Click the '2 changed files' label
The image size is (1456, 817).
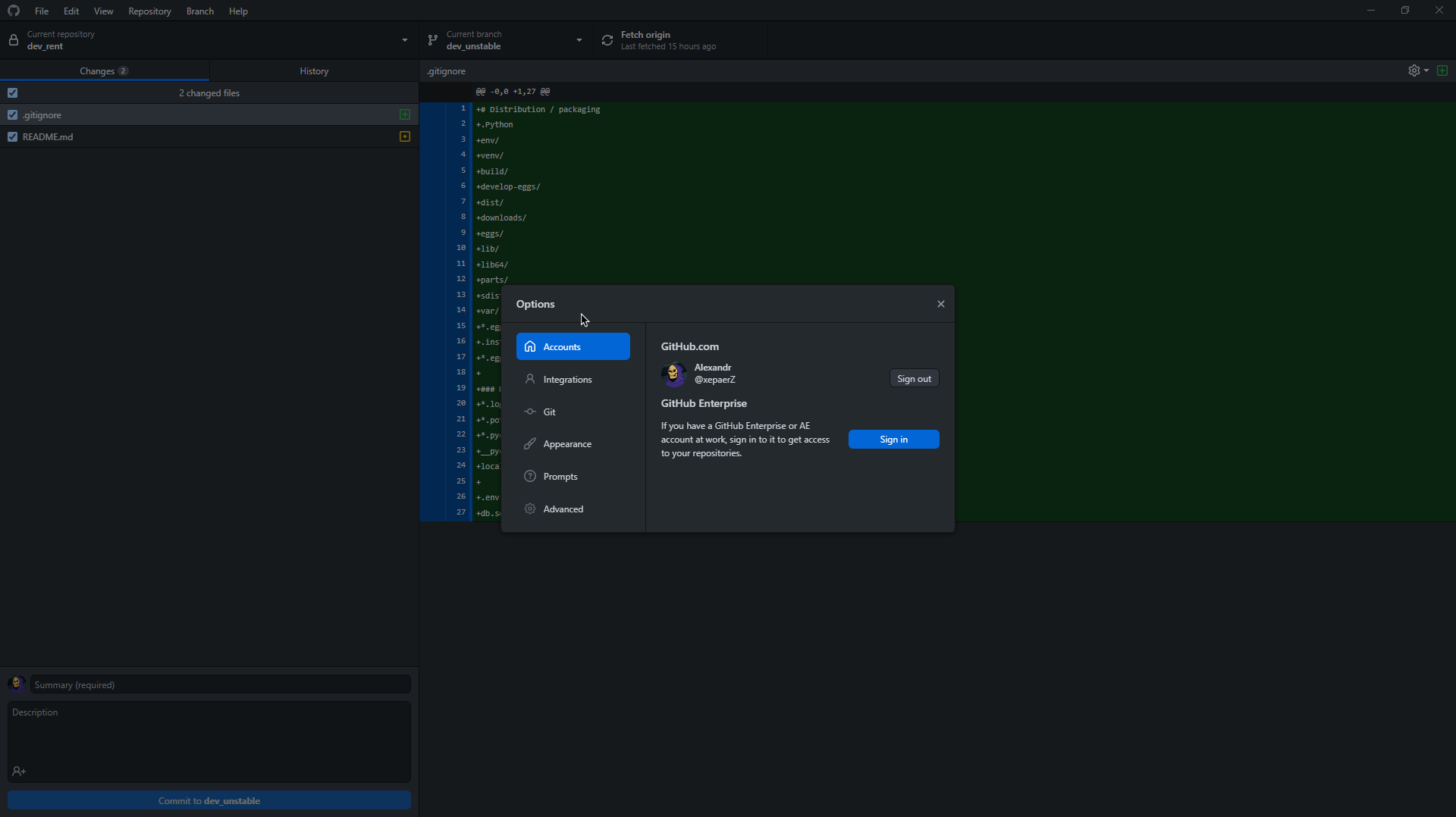tap(209, 92)
